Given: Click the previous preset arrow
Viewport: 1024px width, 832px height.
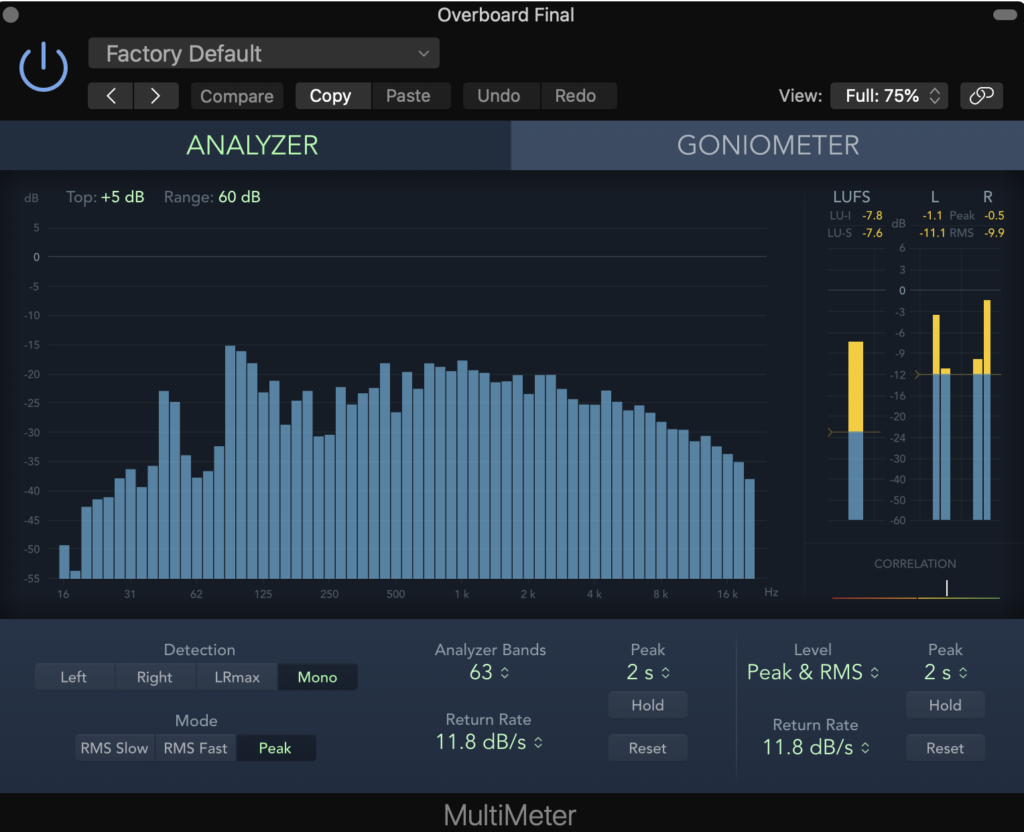Looking at the screenshot, I should [x=111, y=96].
